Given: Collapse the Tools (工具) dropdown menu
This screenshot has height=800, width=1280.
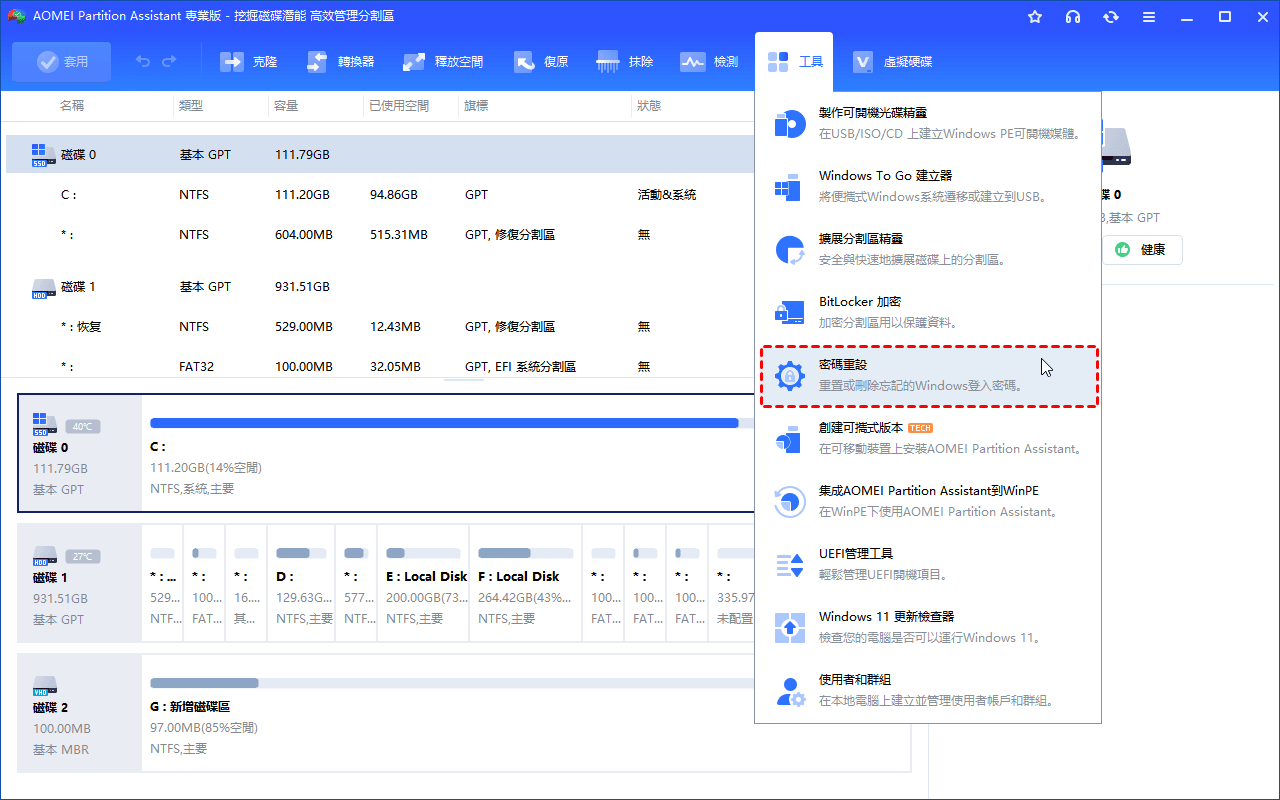Looking at the screenshot, I should 796,62.
